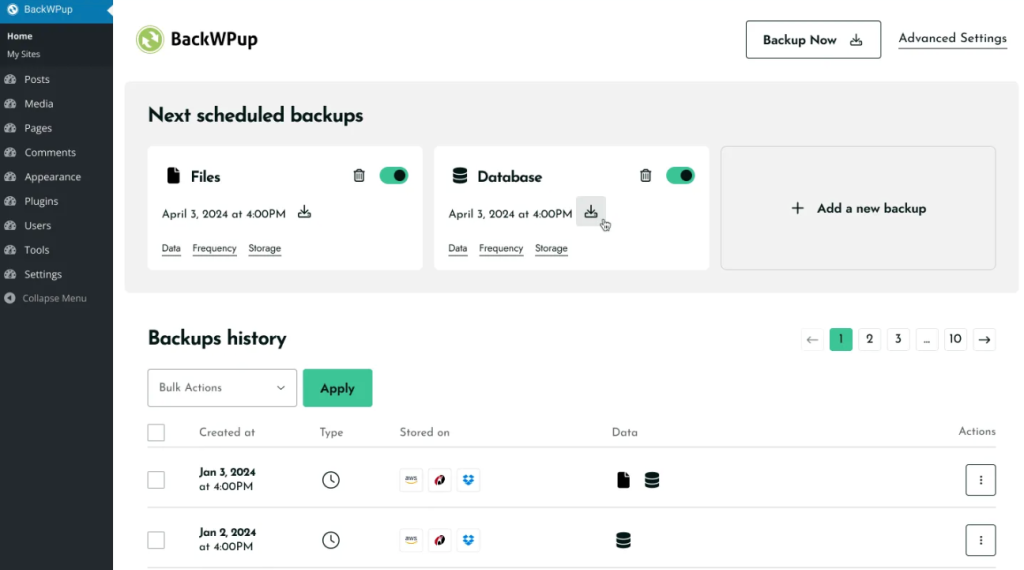Image resolution: width=1024 pixels, height=570 pixels.
Task: Open Advanced Settings link
Action: (x=952, y=39)
